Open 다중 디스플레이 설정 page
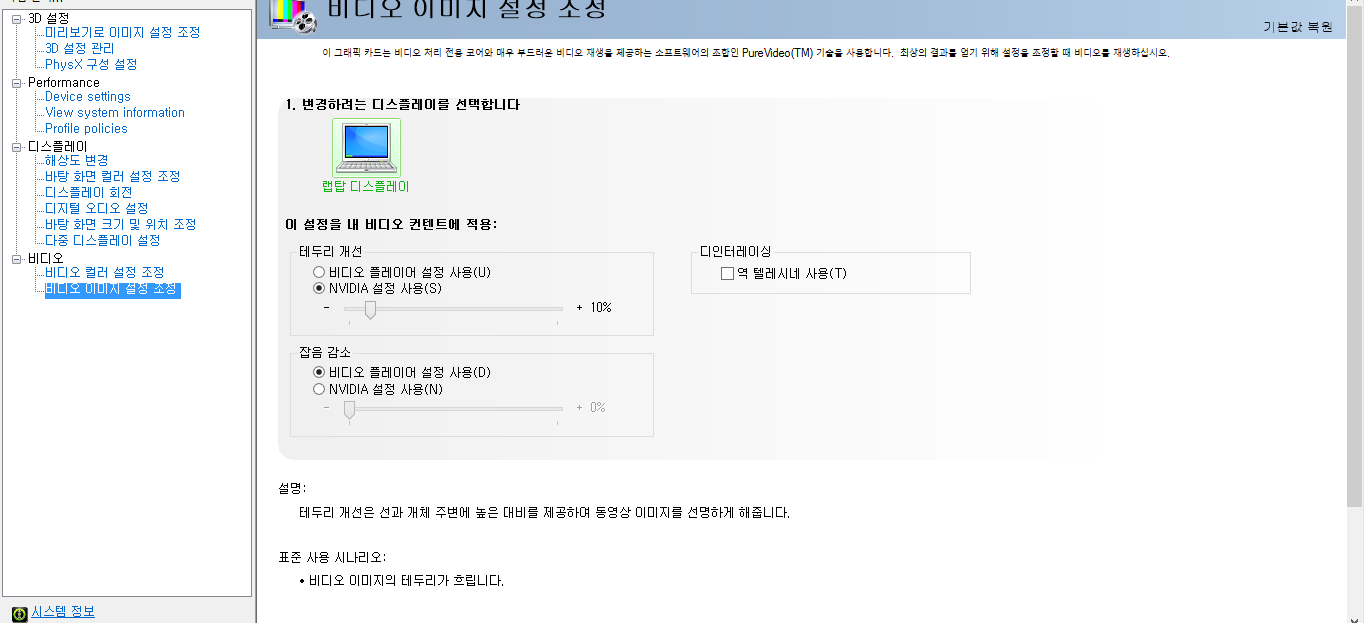This screenshot has height=623, width=1364. point(102,241)
